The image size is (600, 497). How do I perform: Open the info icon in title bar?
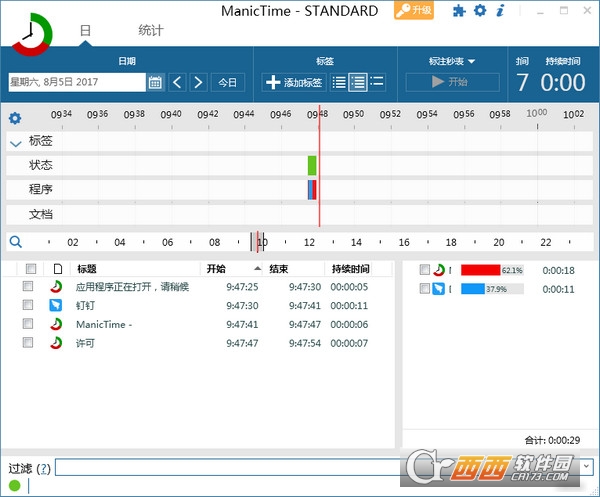point(500,10)
